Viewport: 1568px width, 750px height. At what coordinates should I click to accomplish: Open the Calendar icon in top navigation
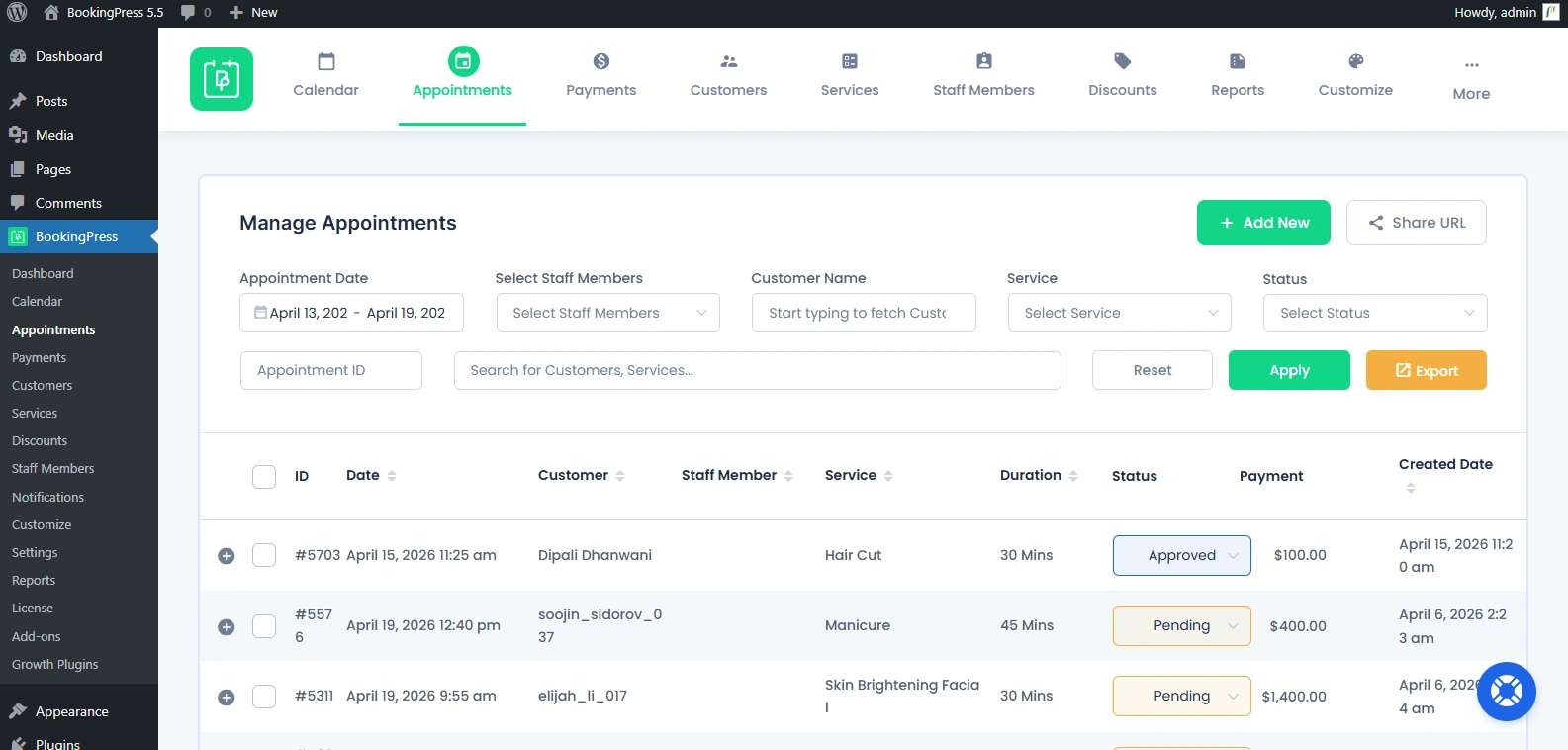coord(326,61)
